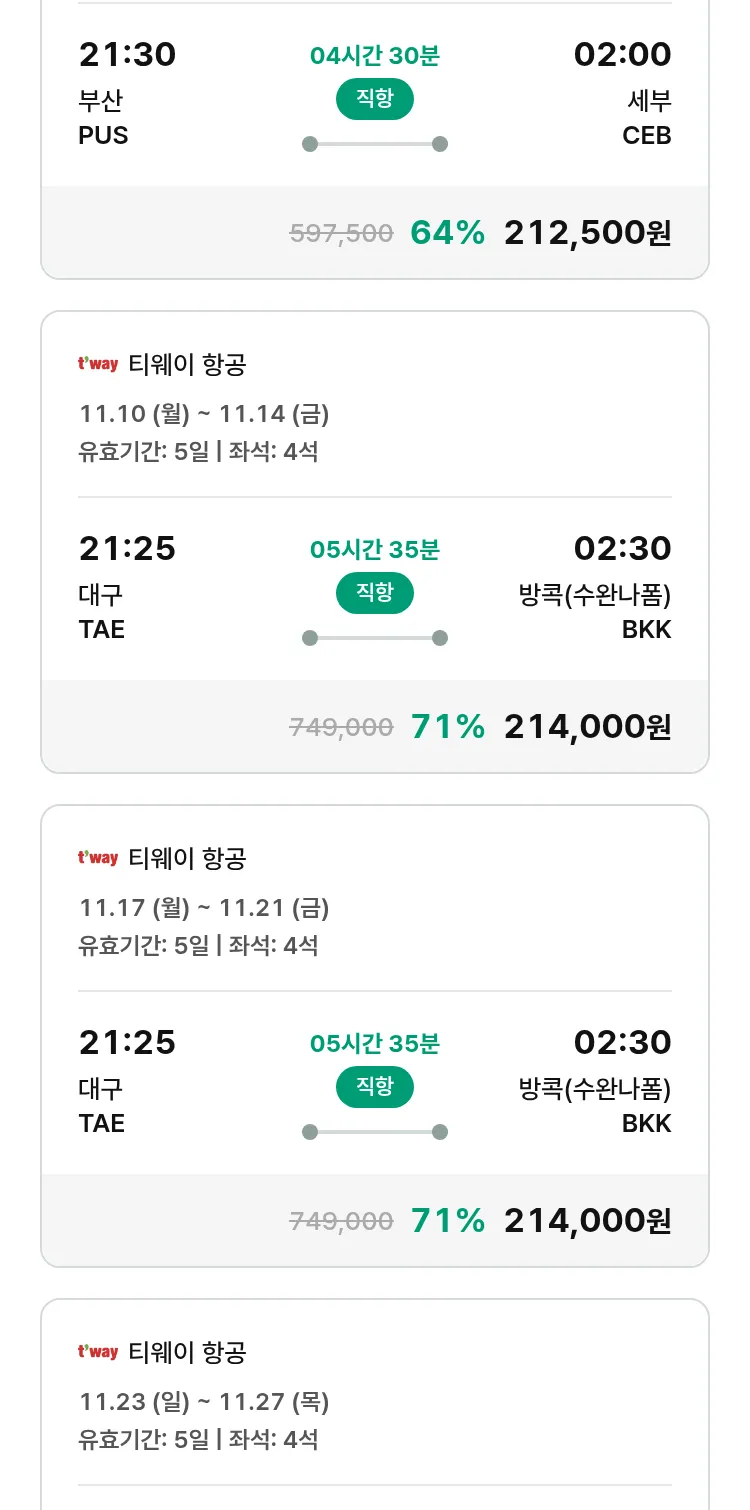
Task: Click t'way logo on 11.10 flight card
Action: click(x=98, y=364)
